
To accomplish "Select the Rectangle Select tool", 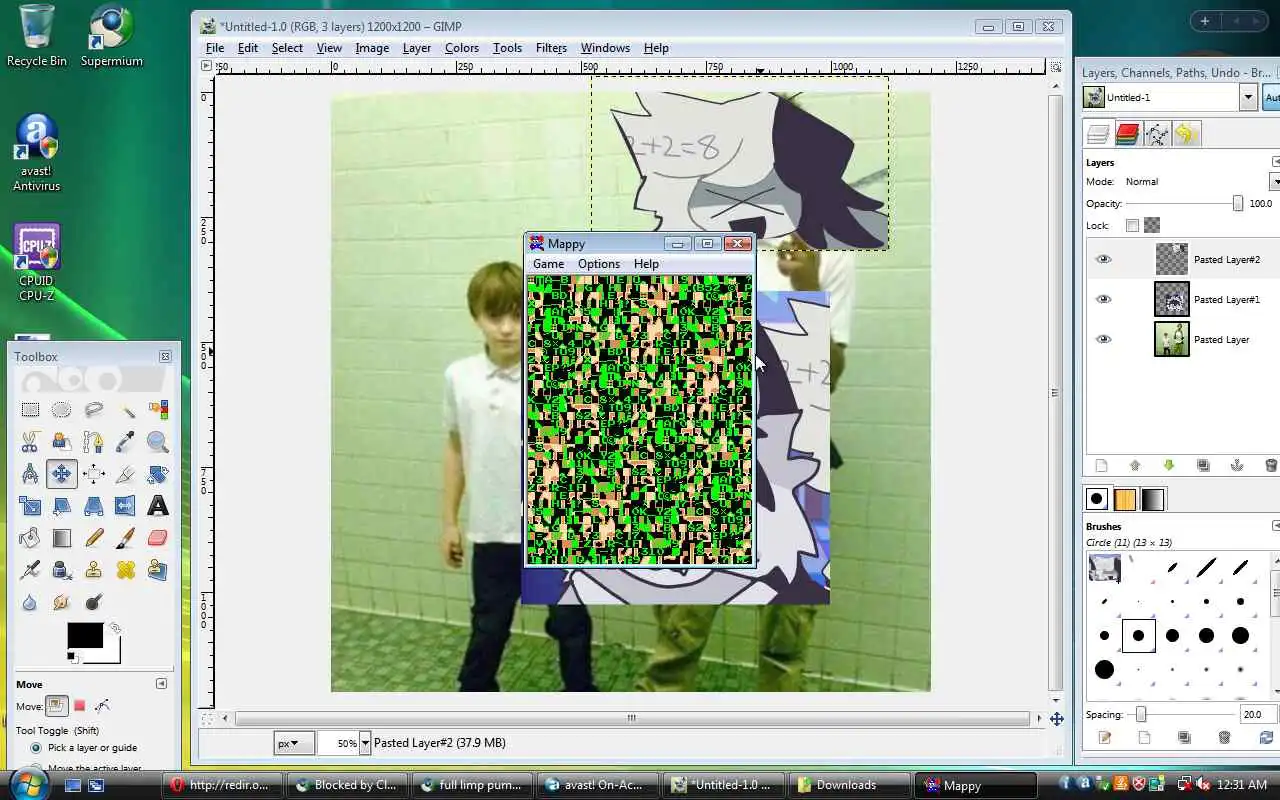I will (30, 410).
